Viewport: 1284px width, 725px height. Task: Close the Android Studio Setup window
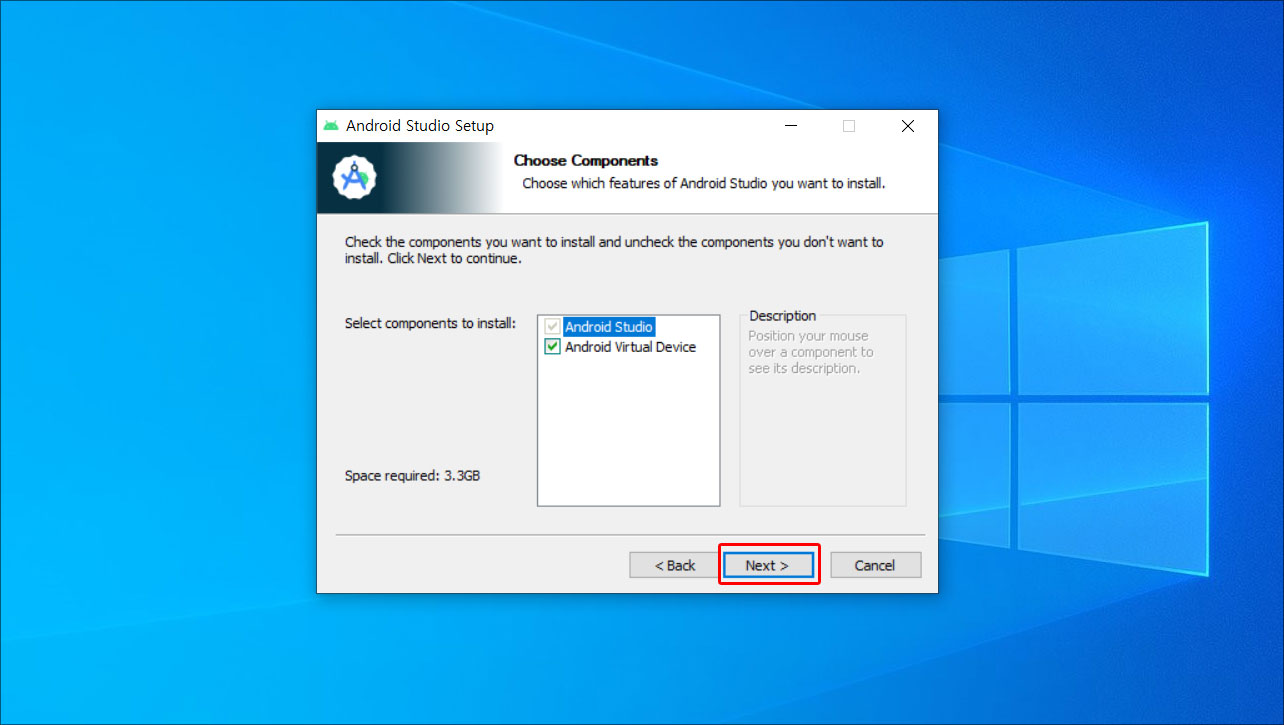[907, 126]
